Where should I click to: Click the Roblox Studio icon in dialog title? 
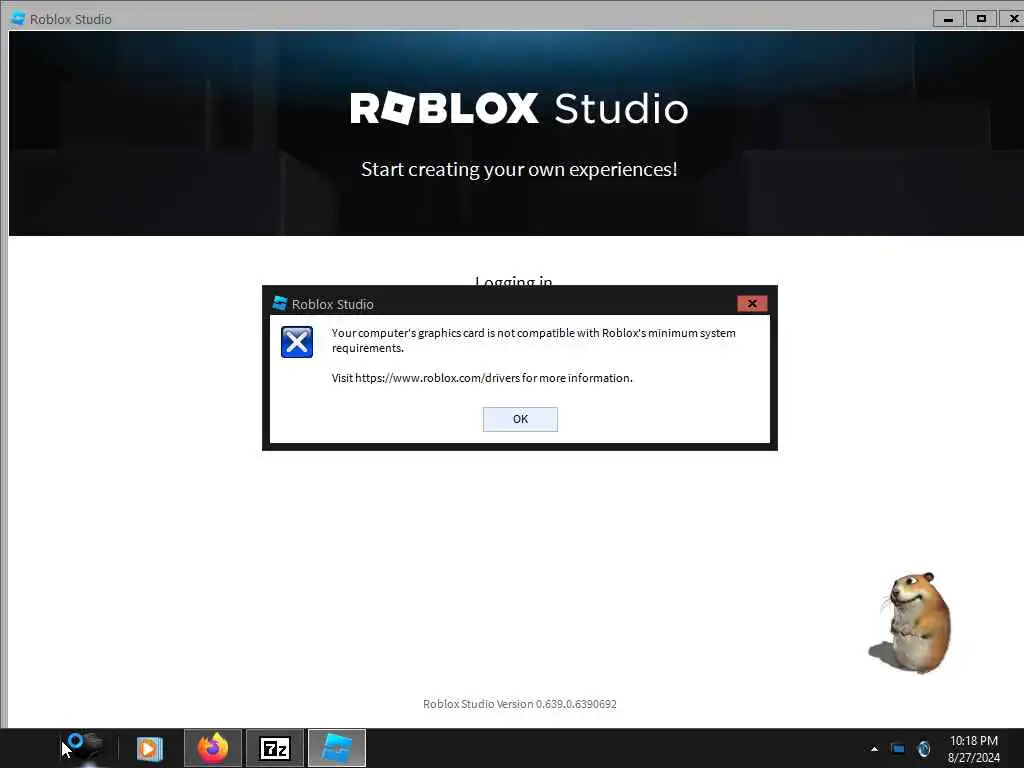(280, 303)
